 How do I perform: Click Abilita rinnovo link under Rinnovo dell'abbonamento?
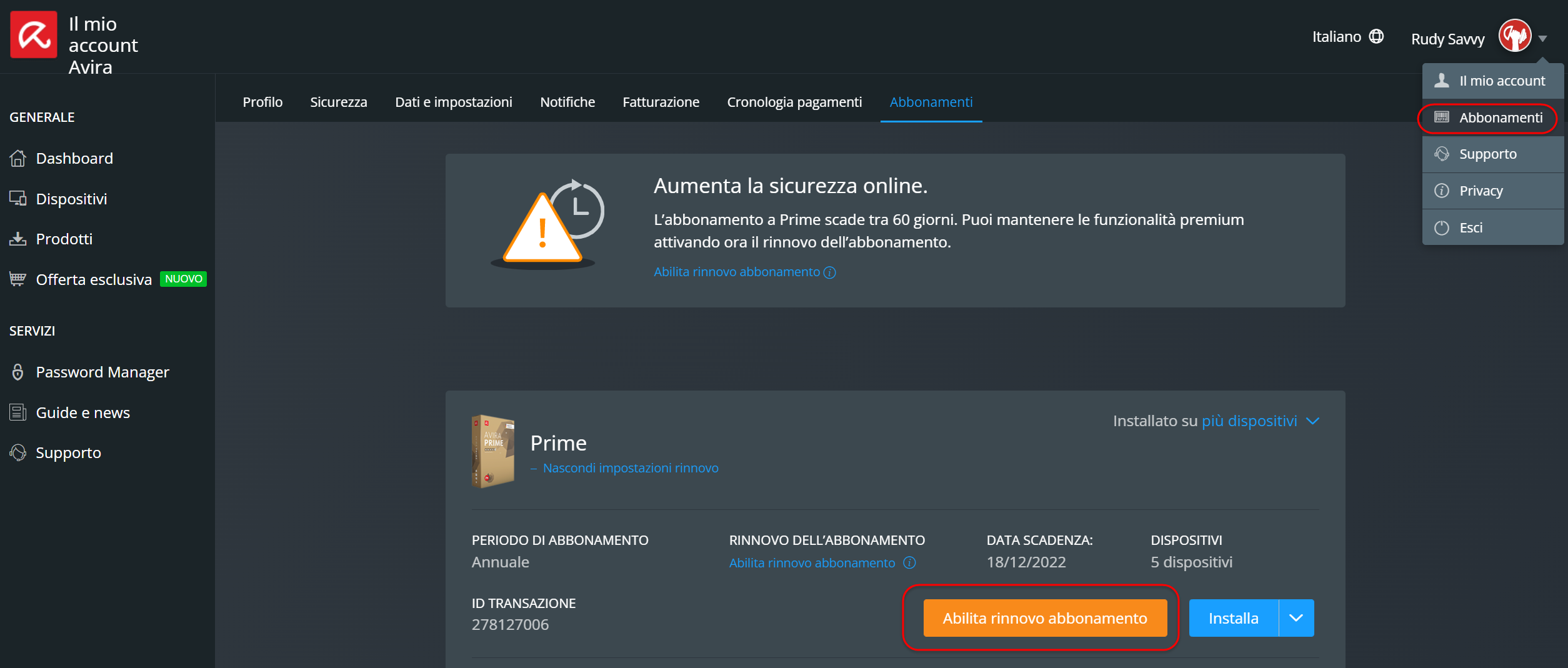point(812,563)
